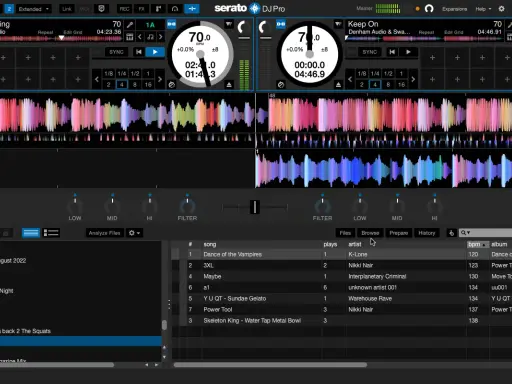Click the Serato headphone status icon
The image size is (512, 384).
(x=429, y=9)
